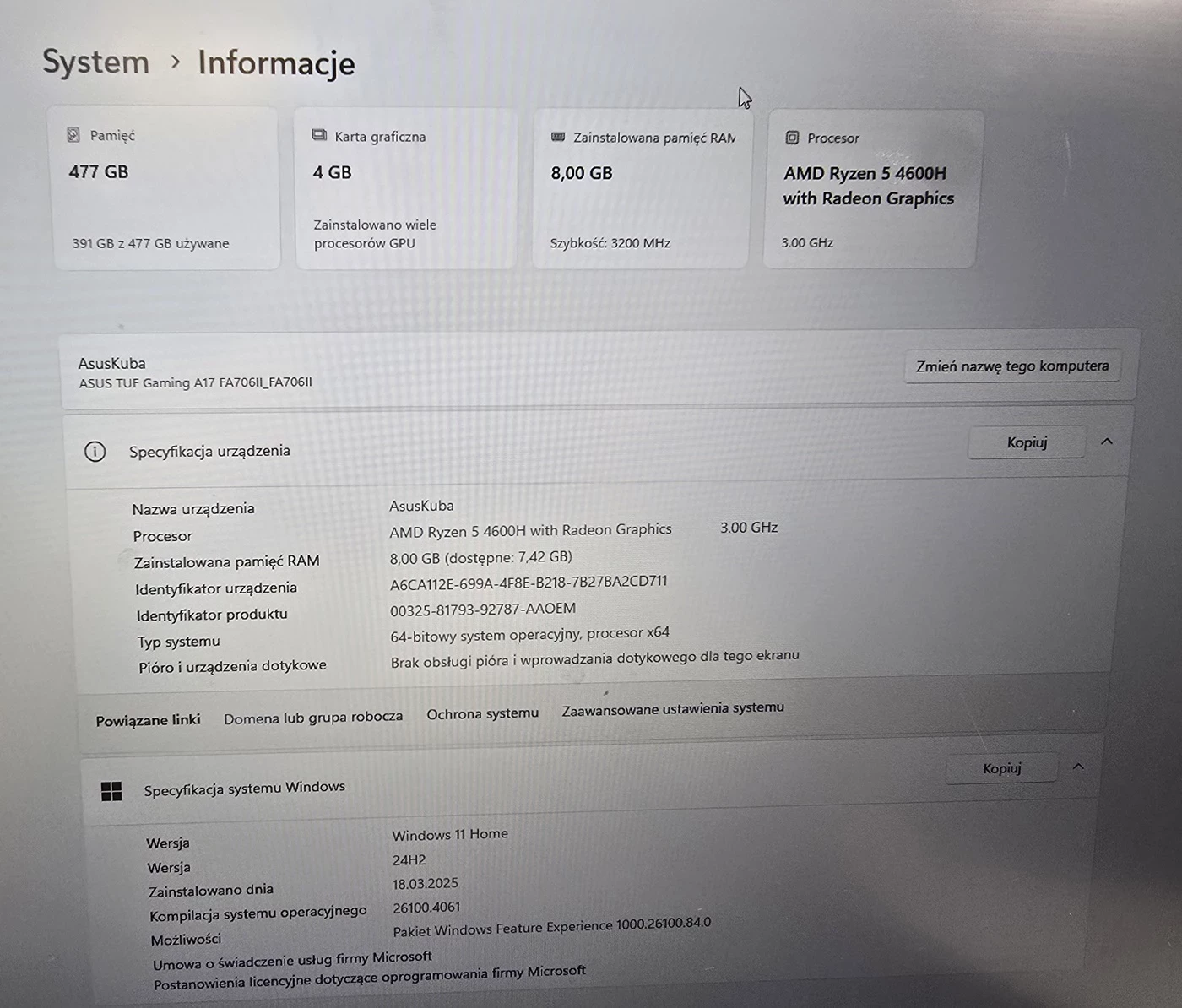Select the Nazwa urządzenia label
The image size is (1182, 1008).
tap(193, 509)
